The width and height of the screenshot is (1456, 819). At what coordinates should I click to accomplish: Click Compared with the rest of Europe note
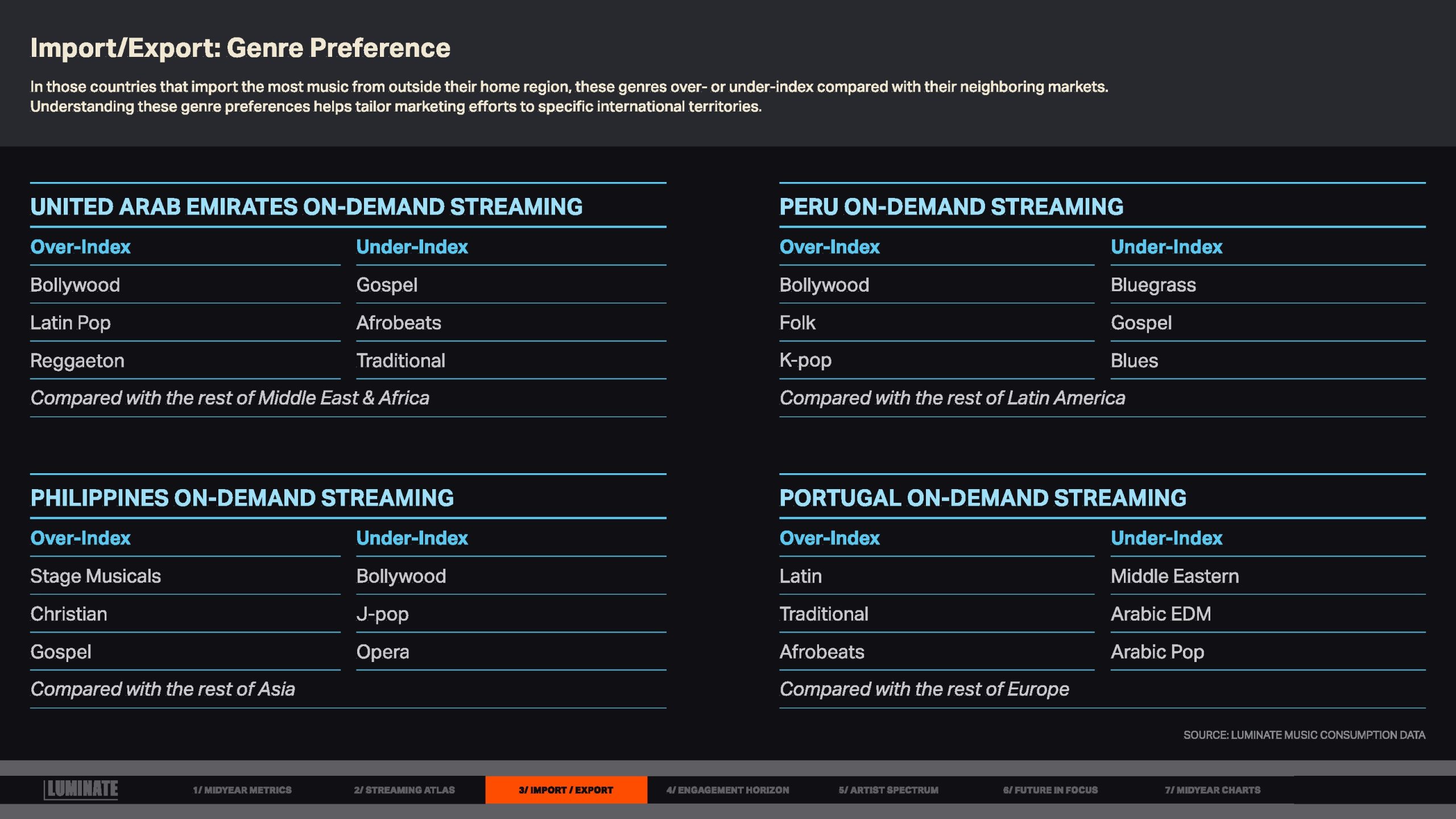924,689
